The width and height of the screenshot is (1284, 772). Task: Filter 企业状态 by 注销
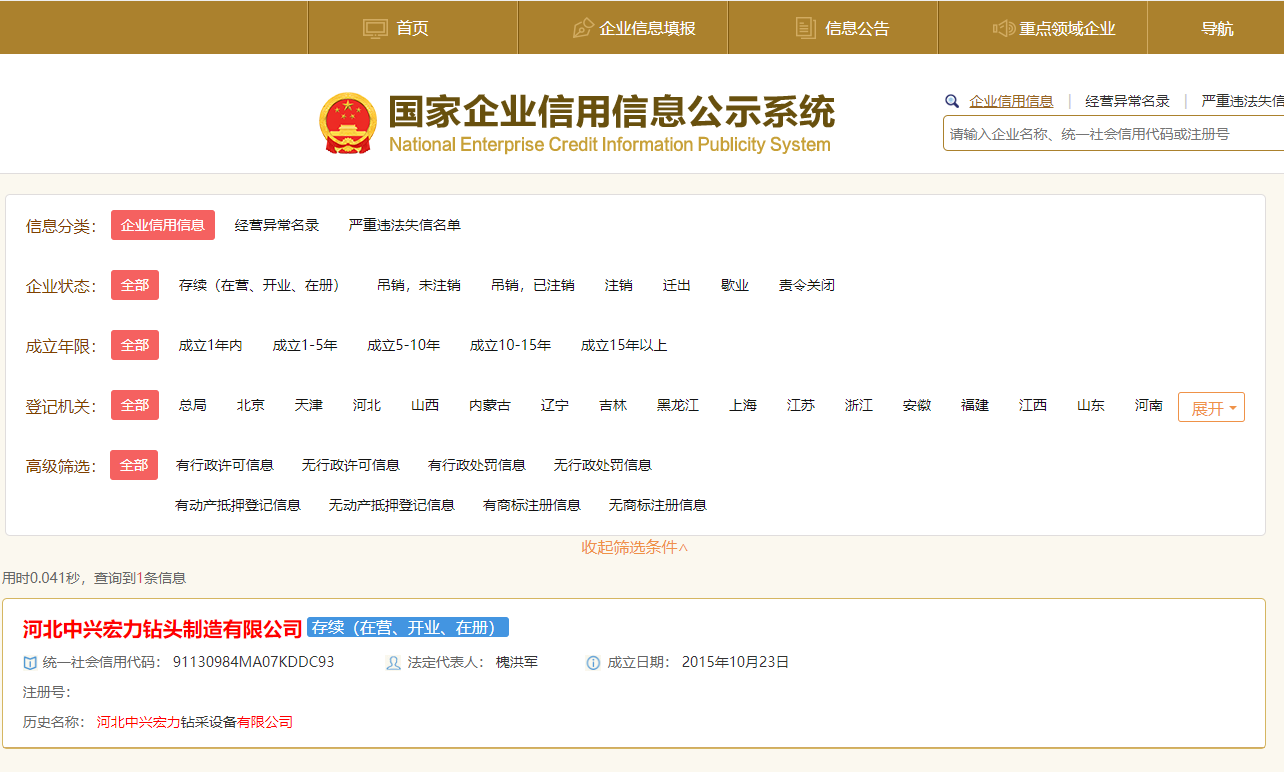(x=619, y=285)
